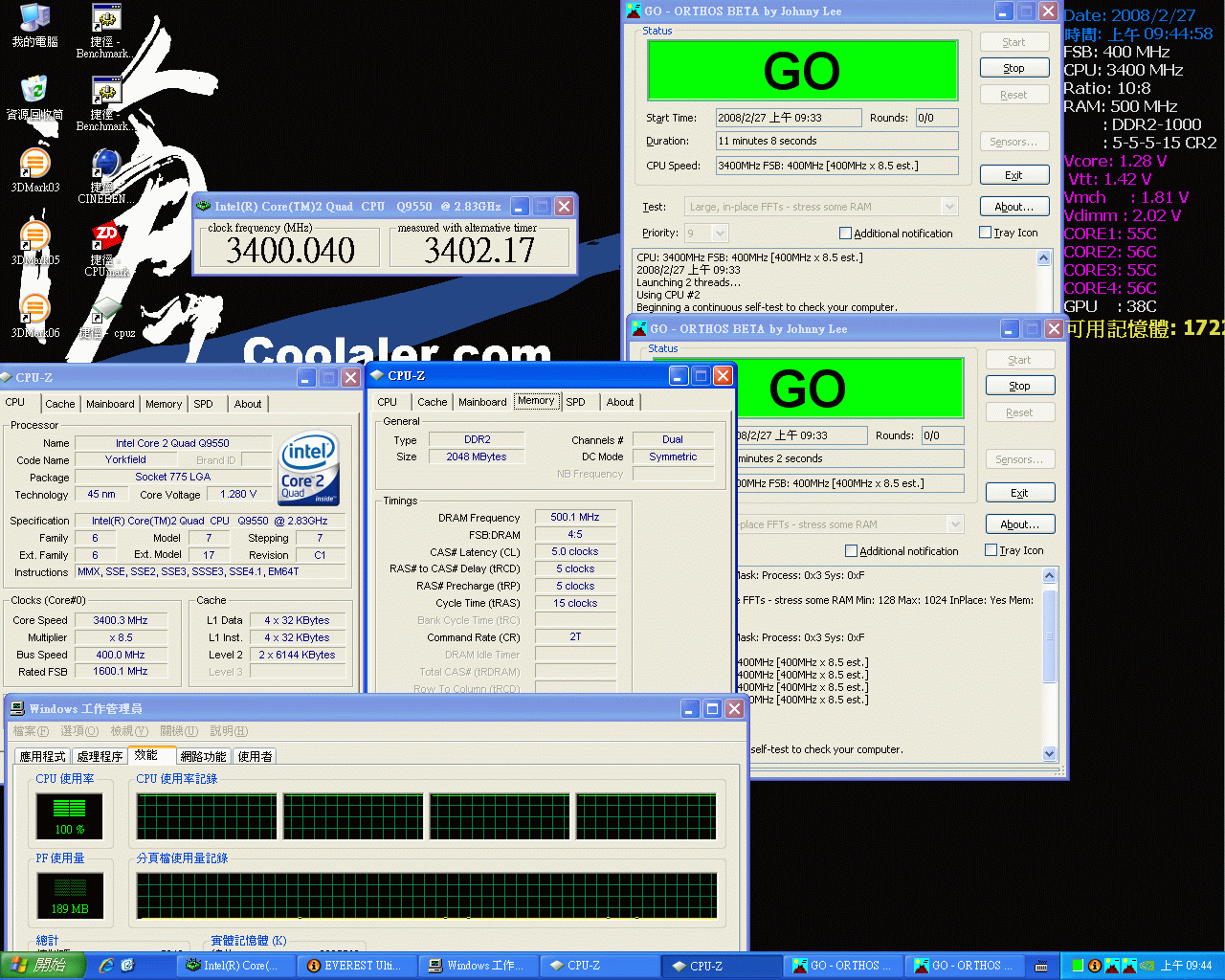1225x980 pixels.
Task: Click the keyboard language bar icon
Action: click(1041, 966)
